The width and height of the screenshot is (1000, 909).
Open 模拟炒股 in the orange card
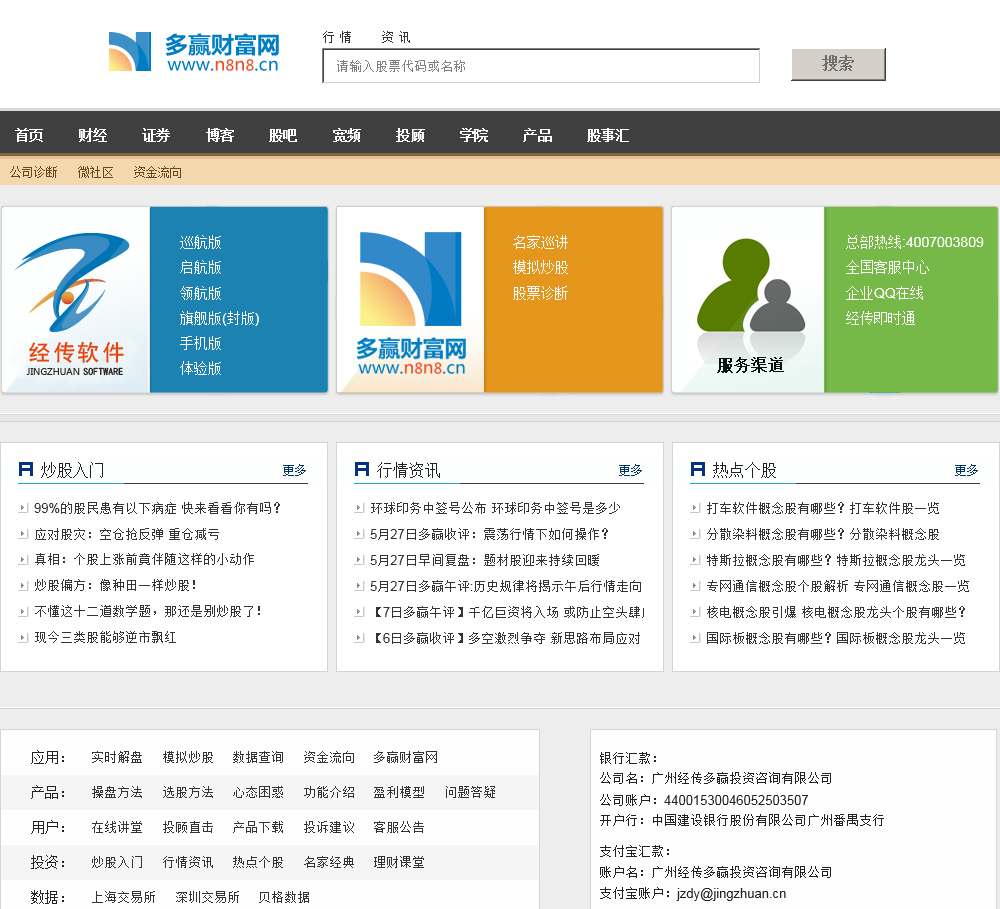540,267
